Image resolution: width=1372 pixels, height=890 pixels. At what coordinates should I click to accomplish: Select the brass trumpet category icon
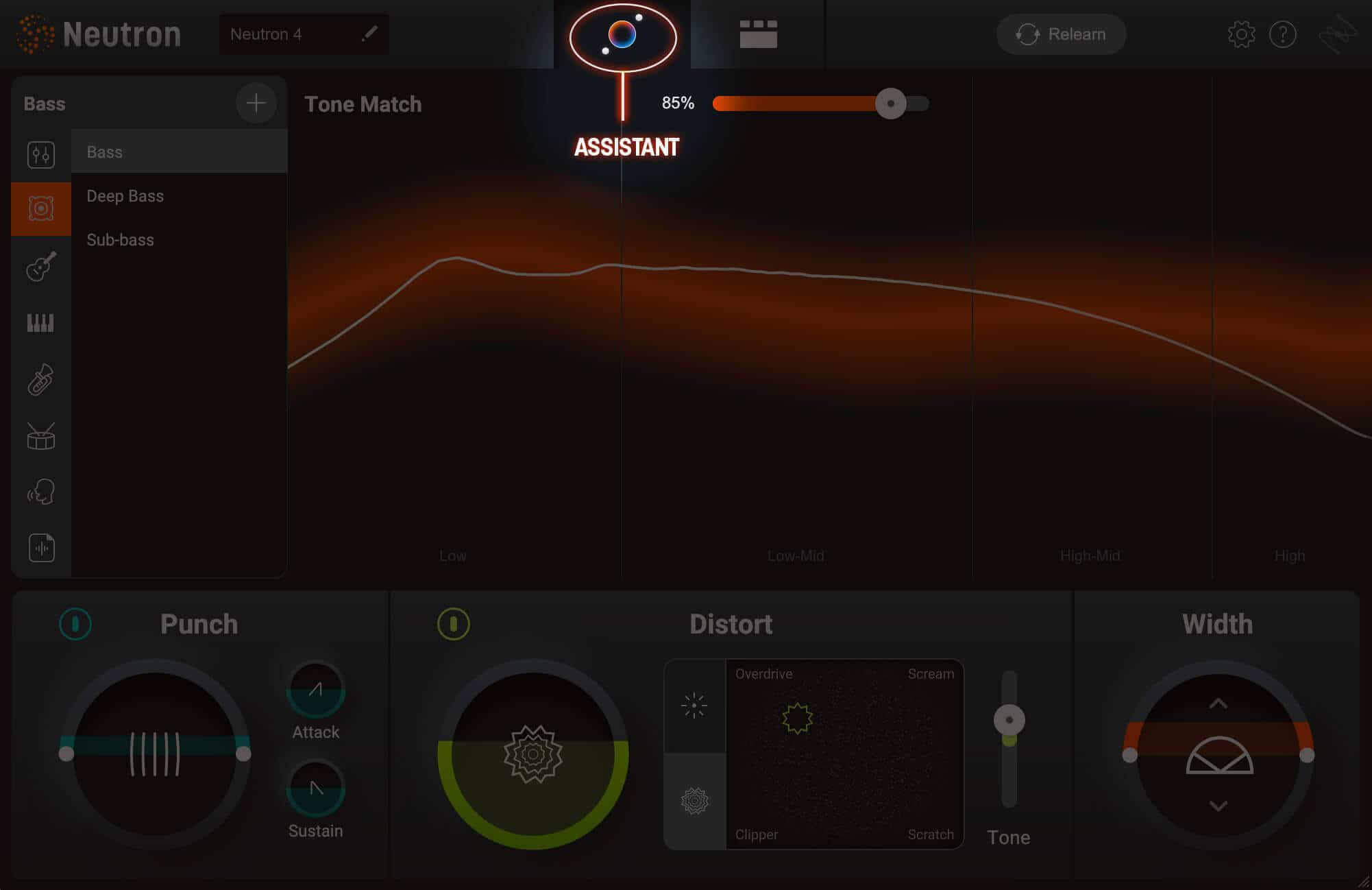coord(40,380)
